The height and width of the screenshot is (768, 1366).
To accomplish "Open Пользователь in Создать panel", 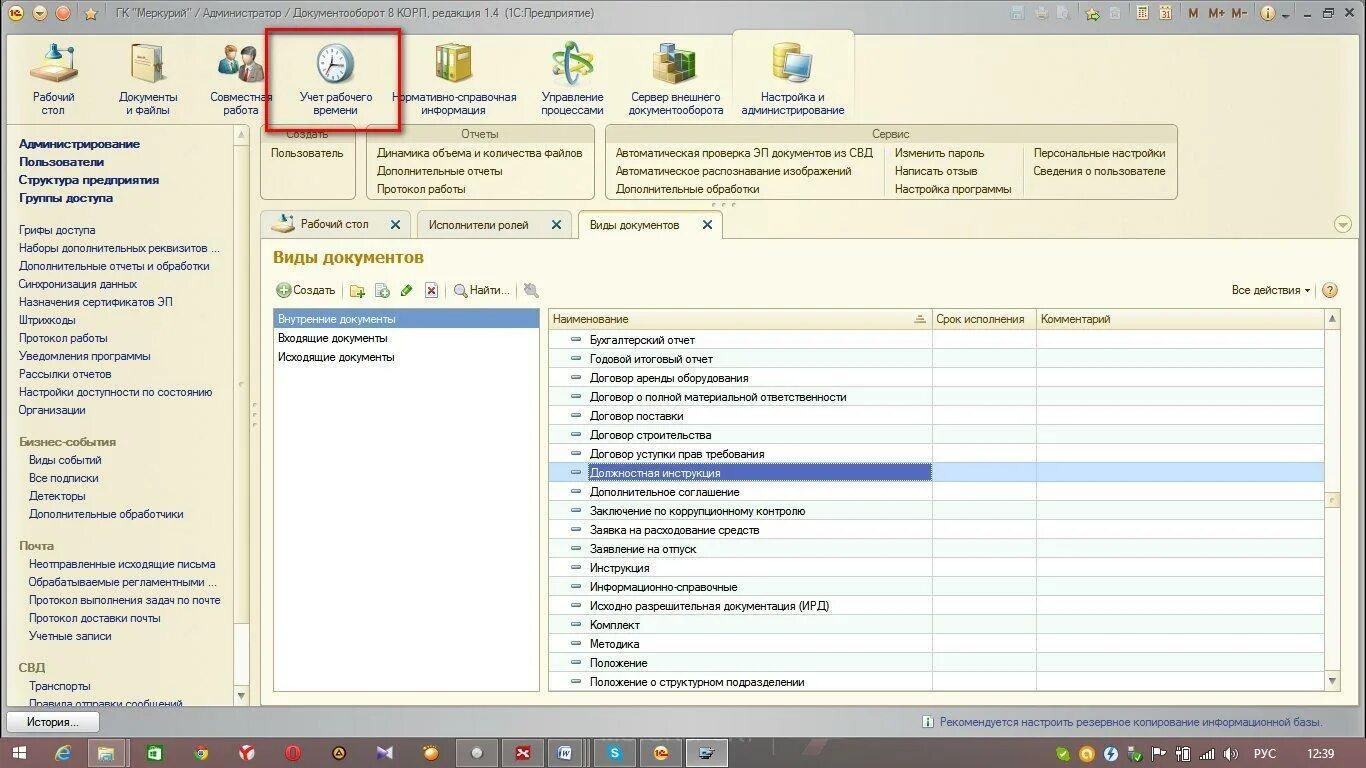I will (x=307, y=153).
